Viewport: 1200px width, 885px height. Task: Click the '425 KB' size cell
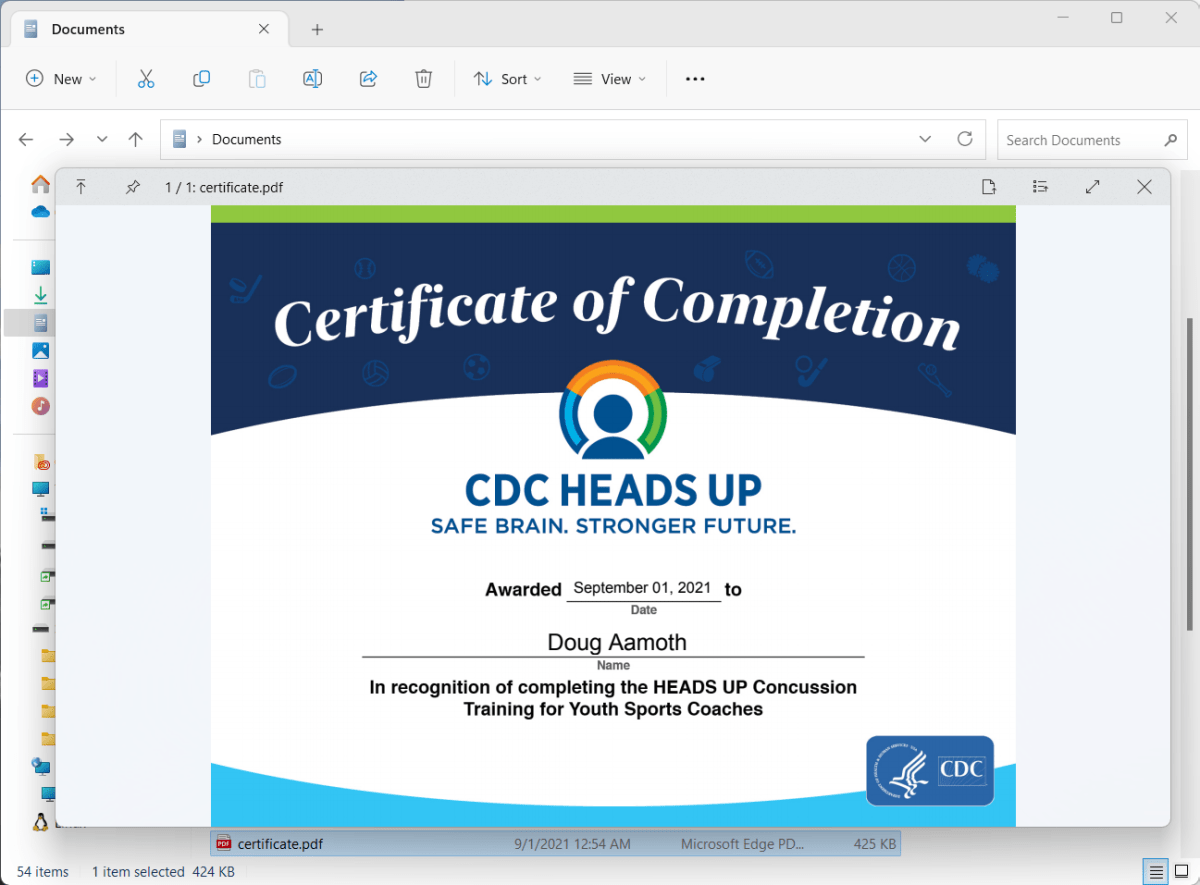[876, 844]
